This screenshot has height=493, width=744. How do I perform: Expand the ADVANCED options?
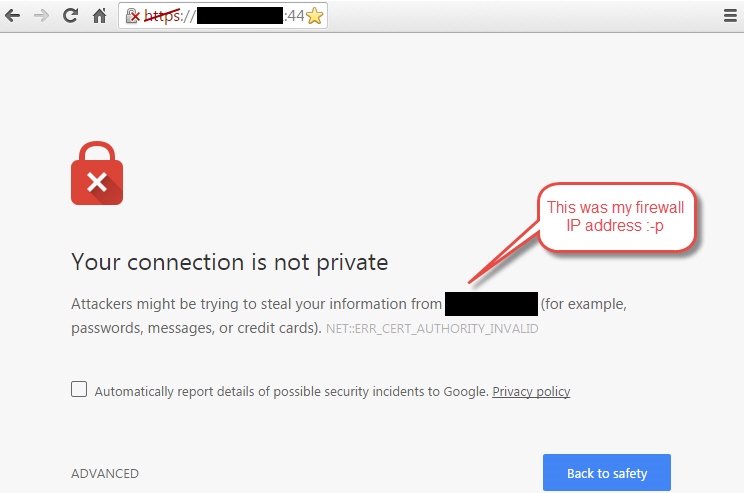click(105, 474)
